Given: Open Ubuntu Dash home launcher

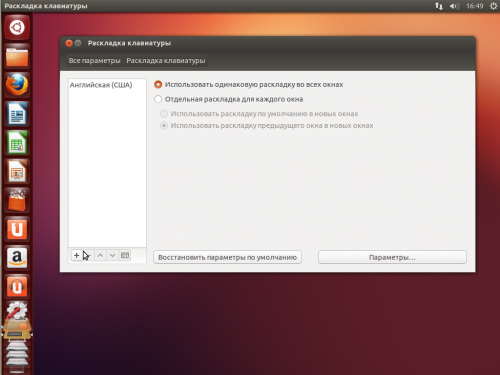Looking at the screenshot, I should [x=17, y=27].
